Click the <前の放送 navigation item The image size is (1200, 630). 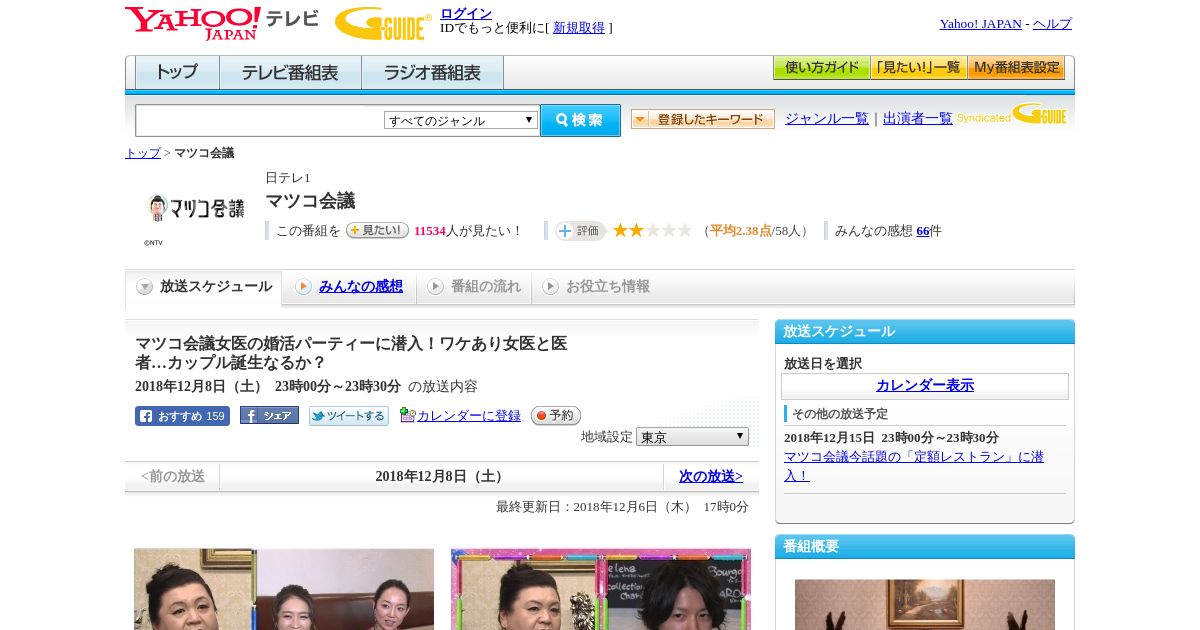pyautogui.click(x=173, y=476)
